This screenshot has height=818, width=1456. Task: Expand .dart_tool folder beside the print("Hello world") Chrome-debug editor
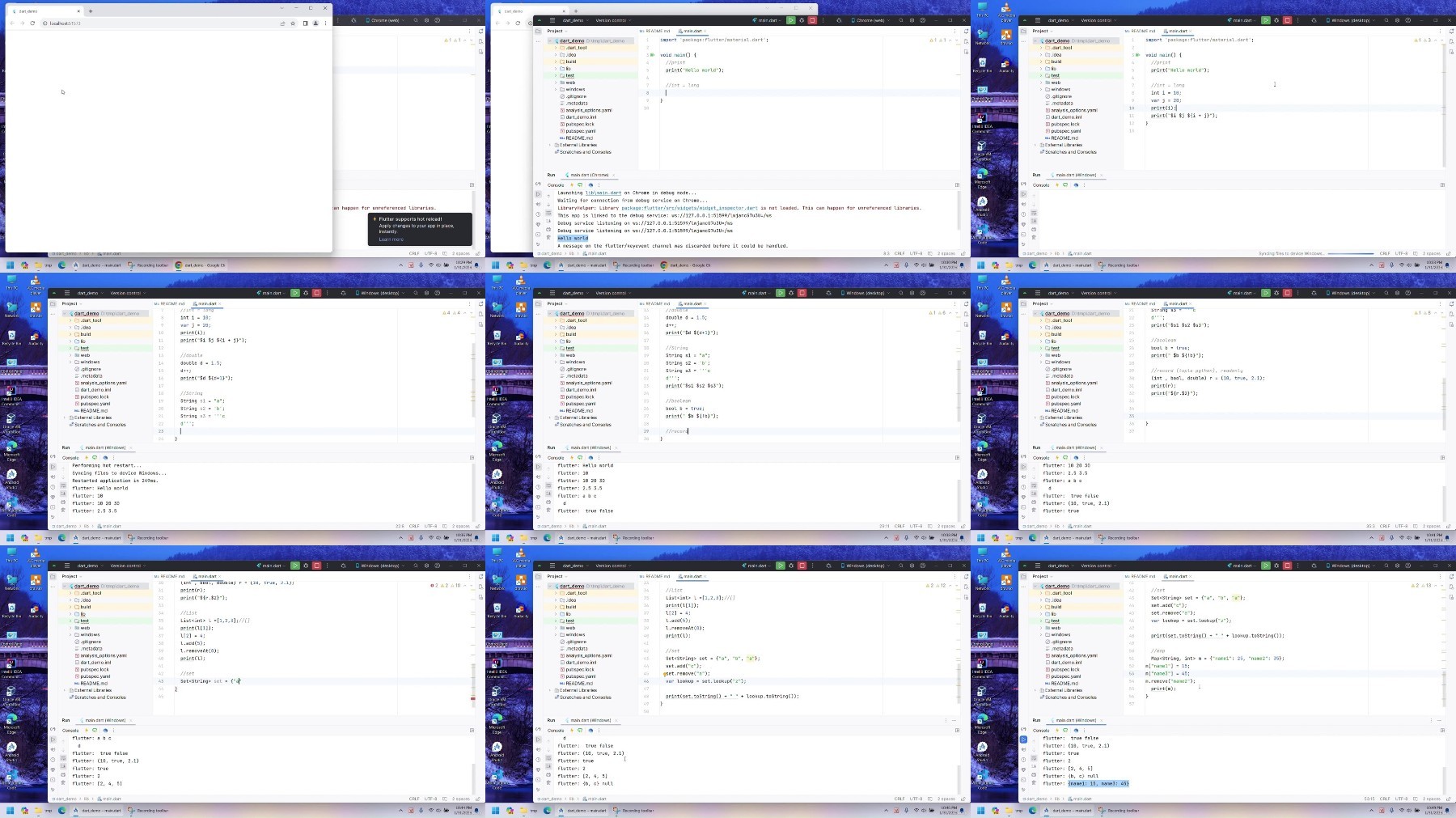[556, 48]
